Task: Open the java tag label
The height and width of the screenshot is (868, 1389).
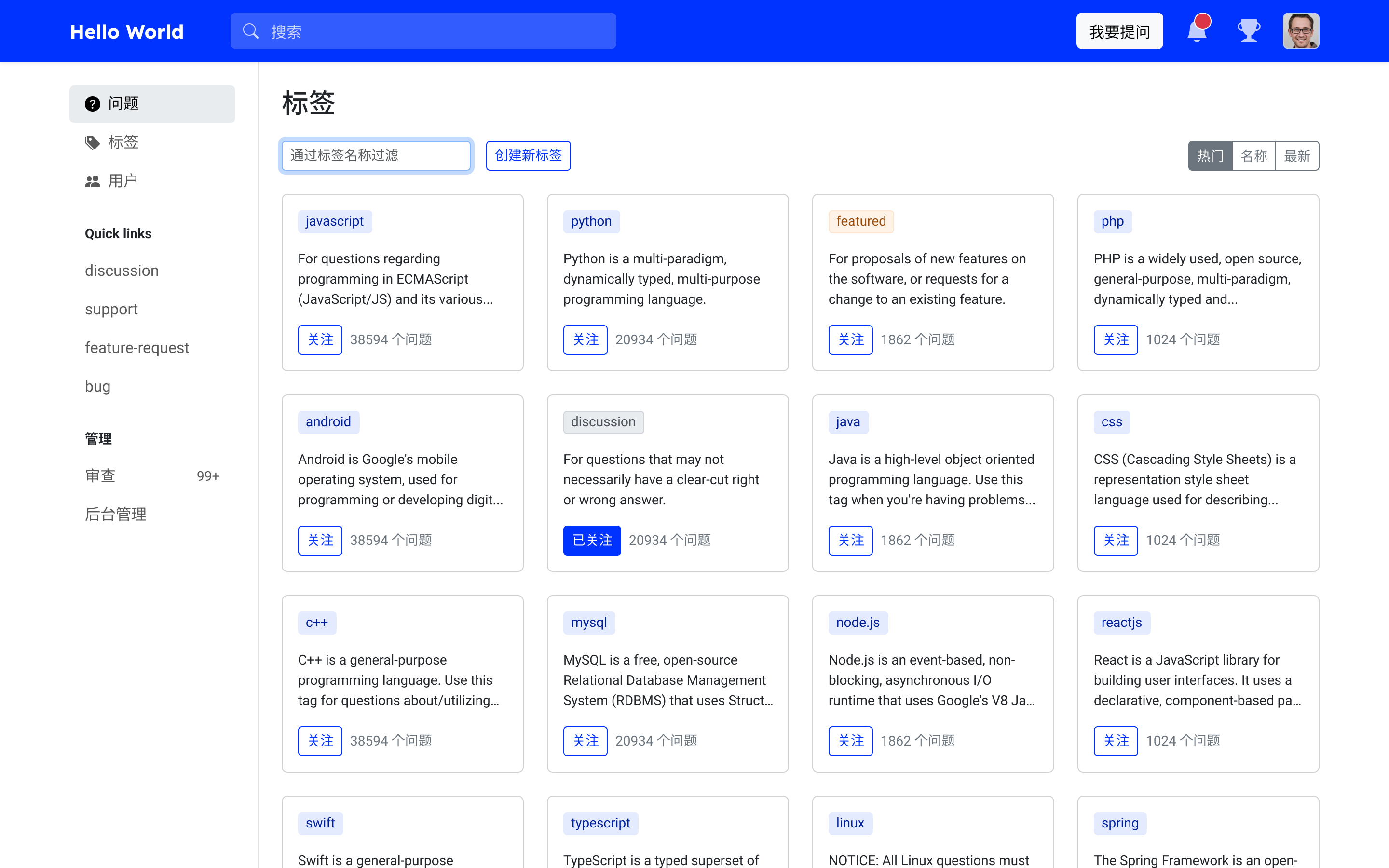Action: coord(848,422)
